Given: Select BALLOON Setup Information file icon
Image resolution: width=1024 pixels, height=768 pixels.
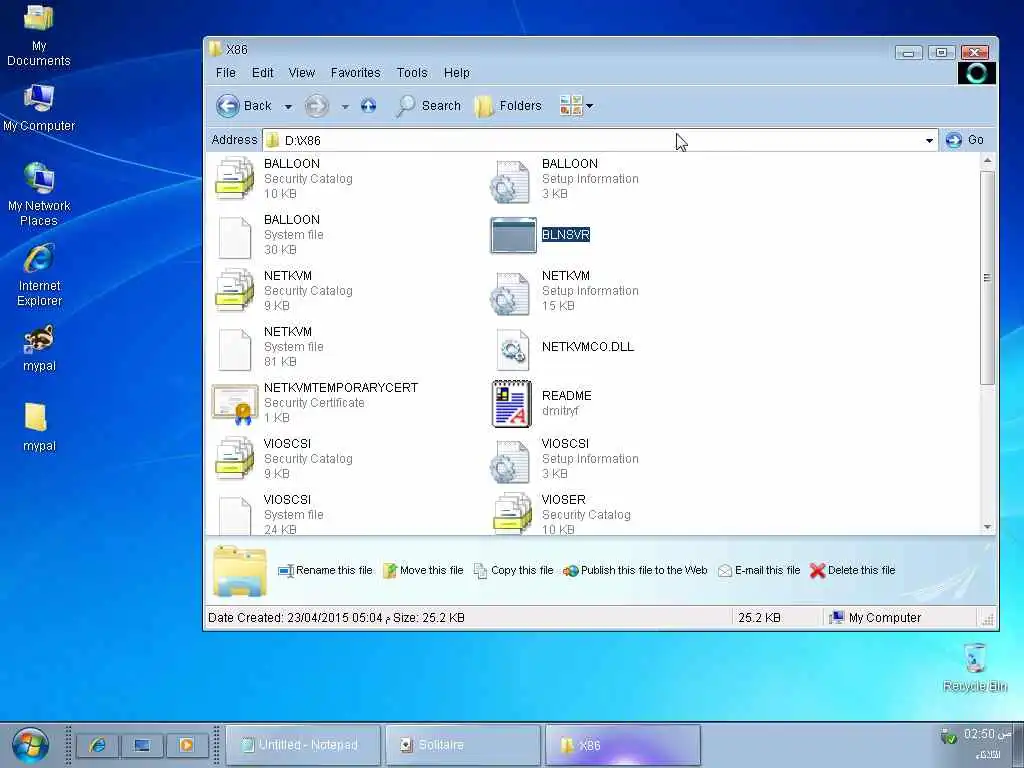Looking at the screenshot, I should 511,181.
